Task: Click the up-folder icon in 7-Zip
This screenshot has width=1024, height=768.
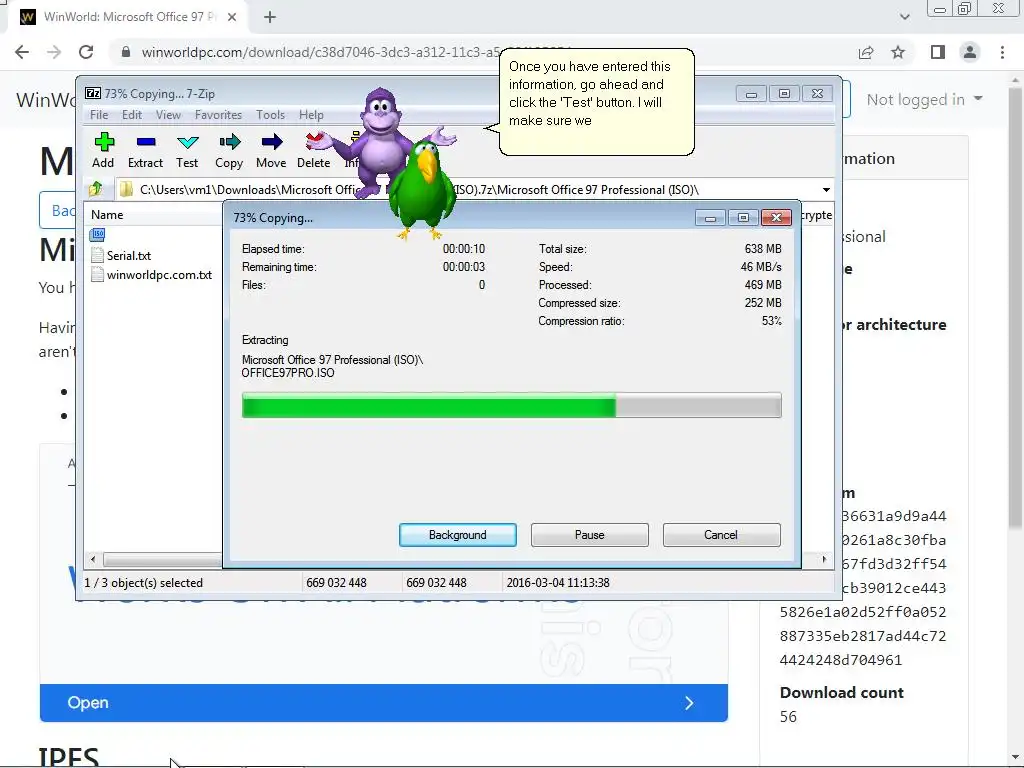Action: 95,189
